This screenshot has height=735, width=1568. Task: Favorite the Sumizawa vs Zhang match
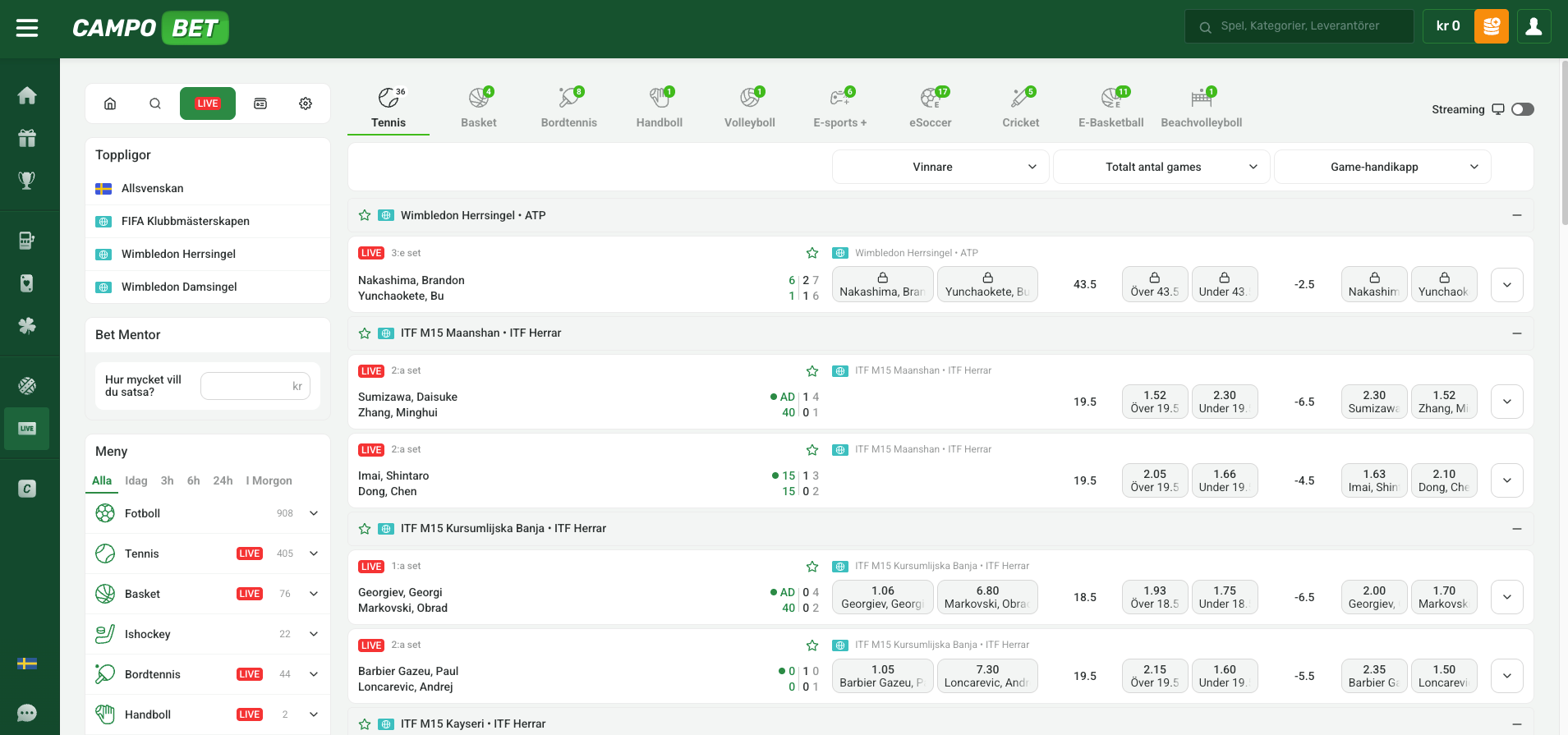click(x=812, y=371)
